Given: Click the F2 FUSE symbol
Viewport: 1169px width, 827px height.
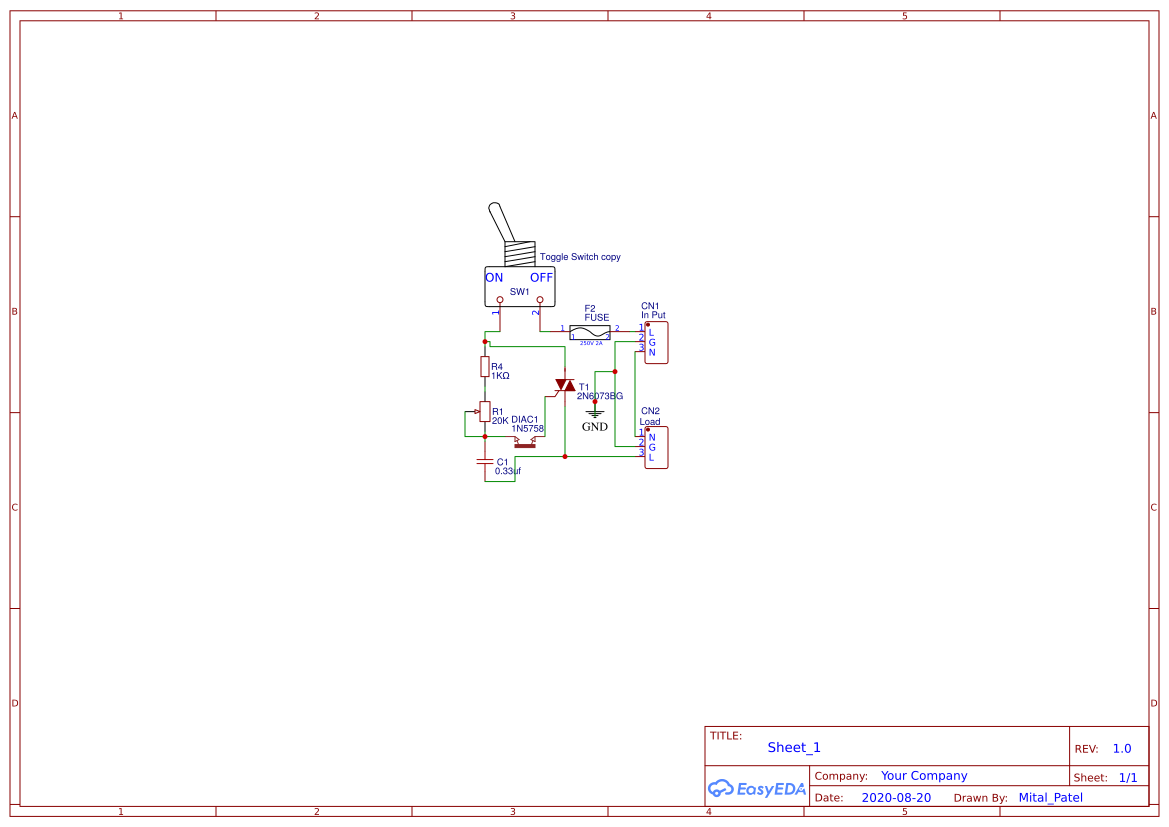Looking at the screenshot, I should (590, 332).
